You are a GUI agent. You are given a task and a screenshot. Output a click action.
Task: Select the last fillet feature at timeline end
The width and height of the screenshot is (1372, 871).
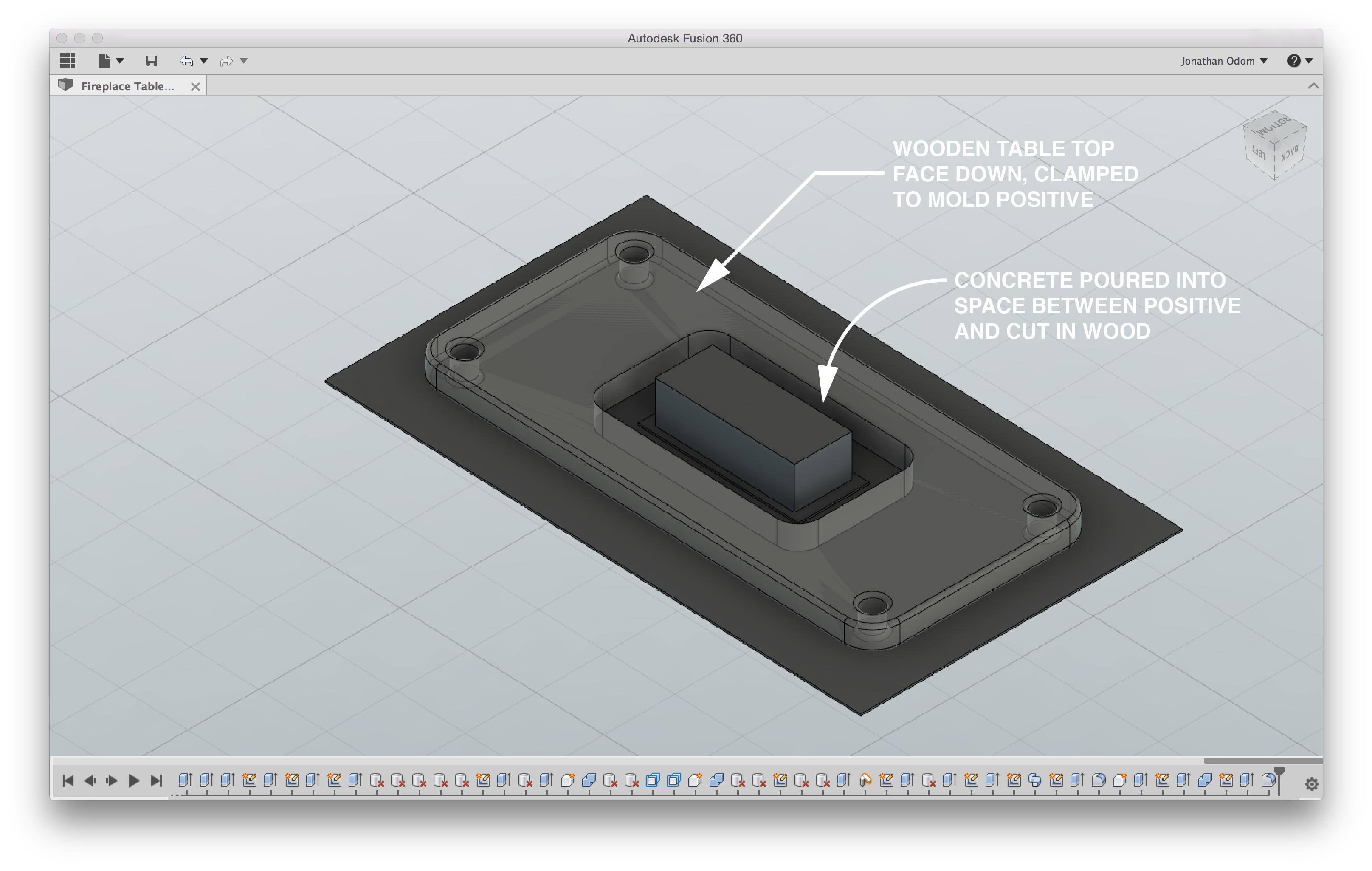click(x=1268, y=780)
